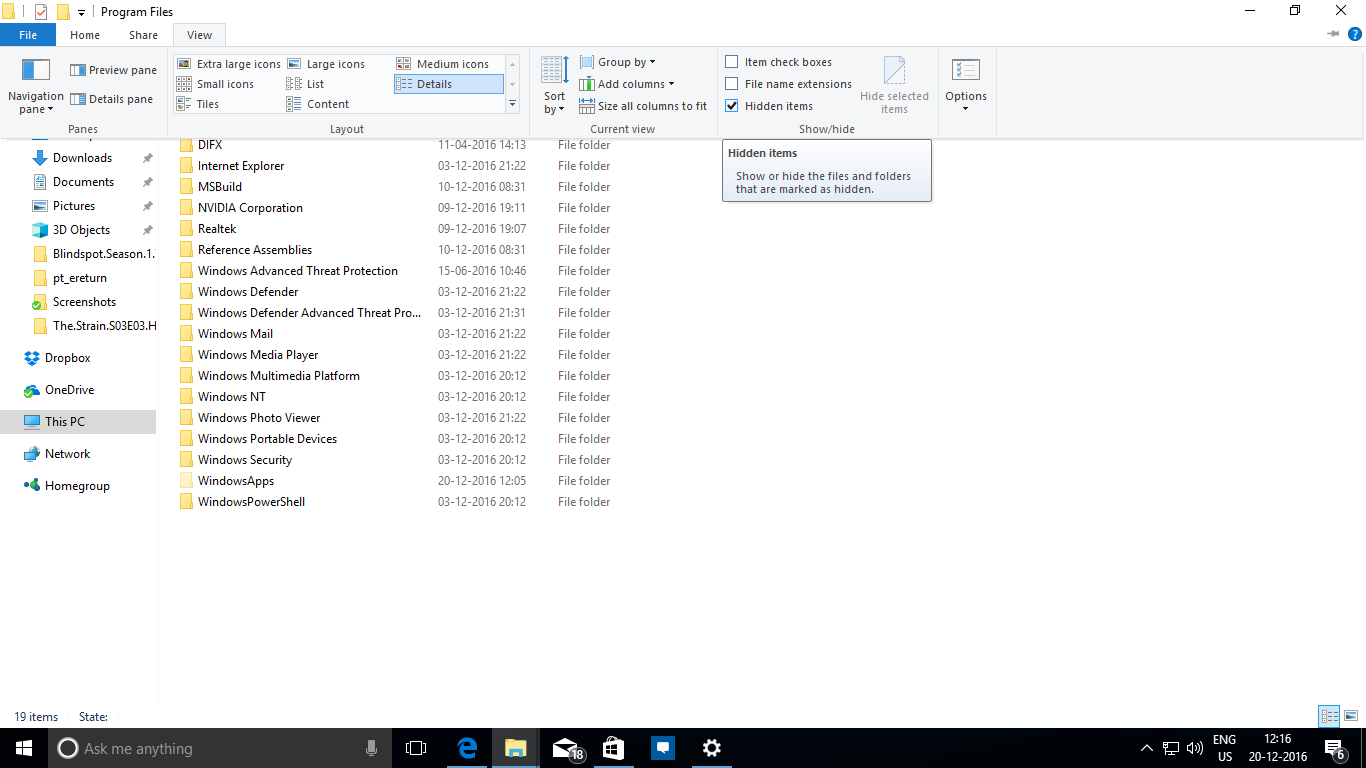Expand the layout gallery dropdown arrow
The height and width of the screenshot is (768, 1366).
tap(513, 104)
